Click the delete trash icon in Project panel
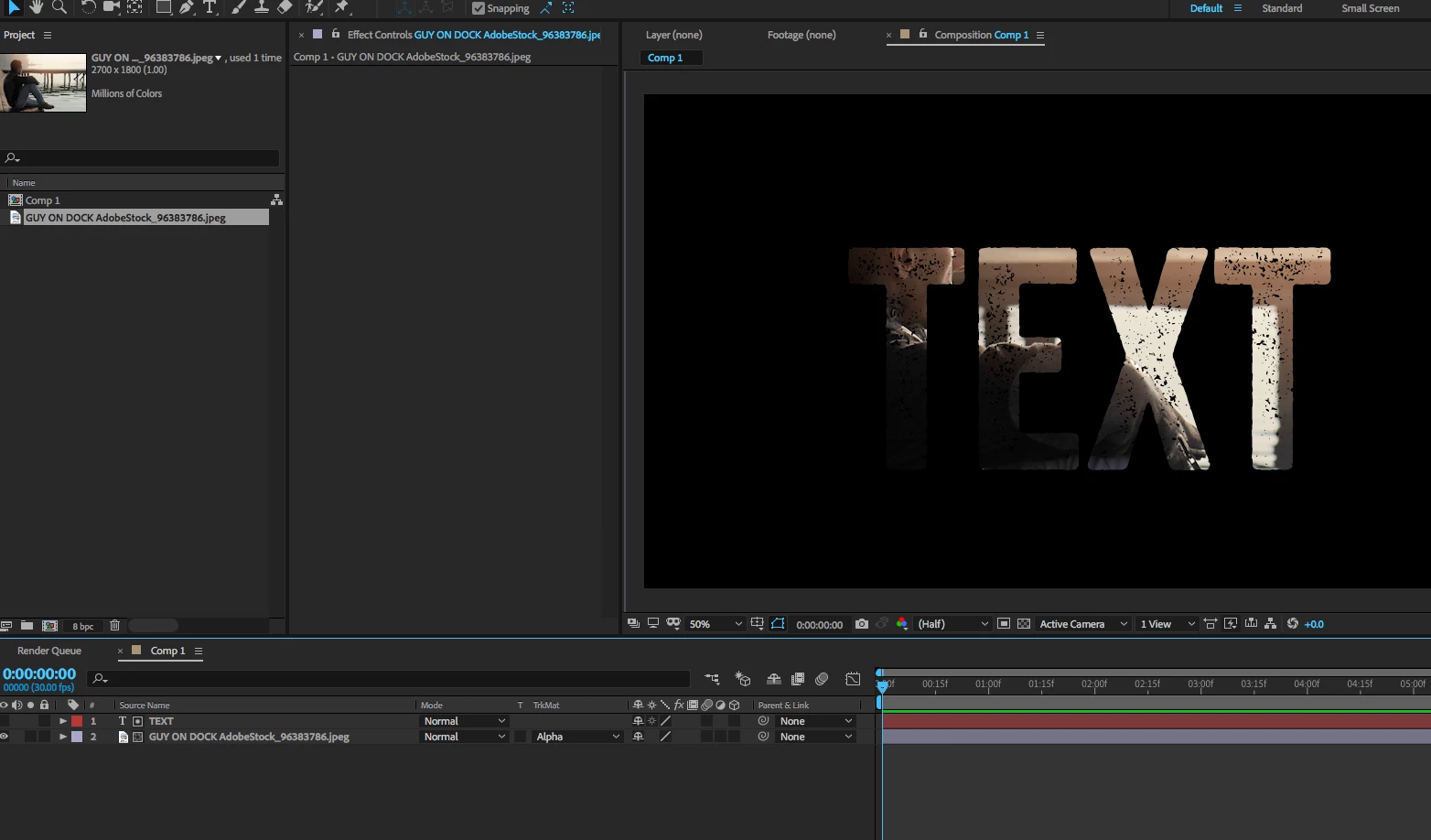This screenshot has width=1431, height=840. click(114, 626)
